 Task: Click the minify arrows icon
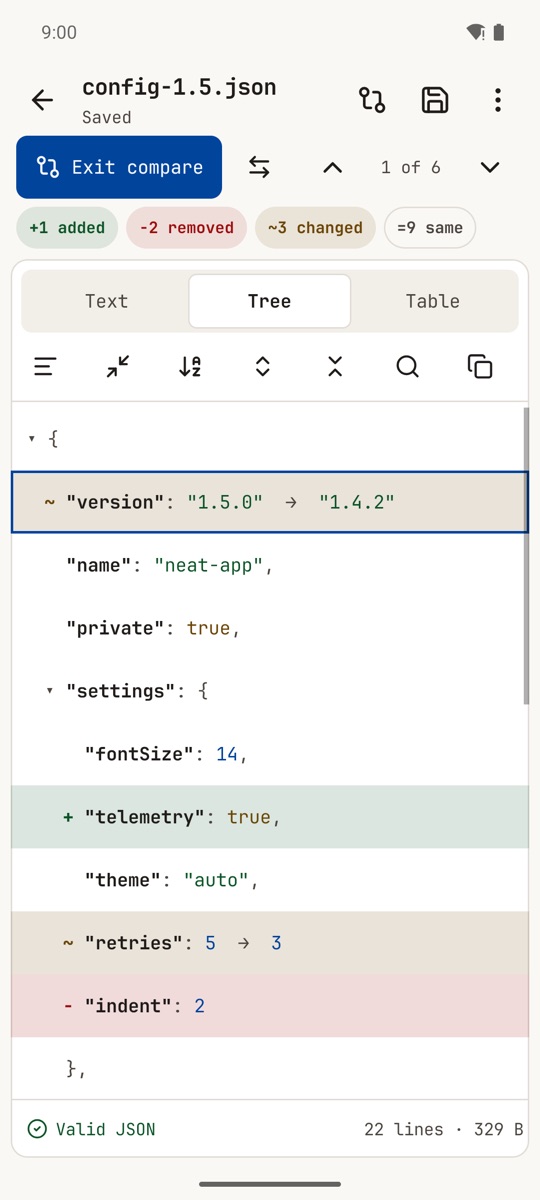[x=118, y=367]
